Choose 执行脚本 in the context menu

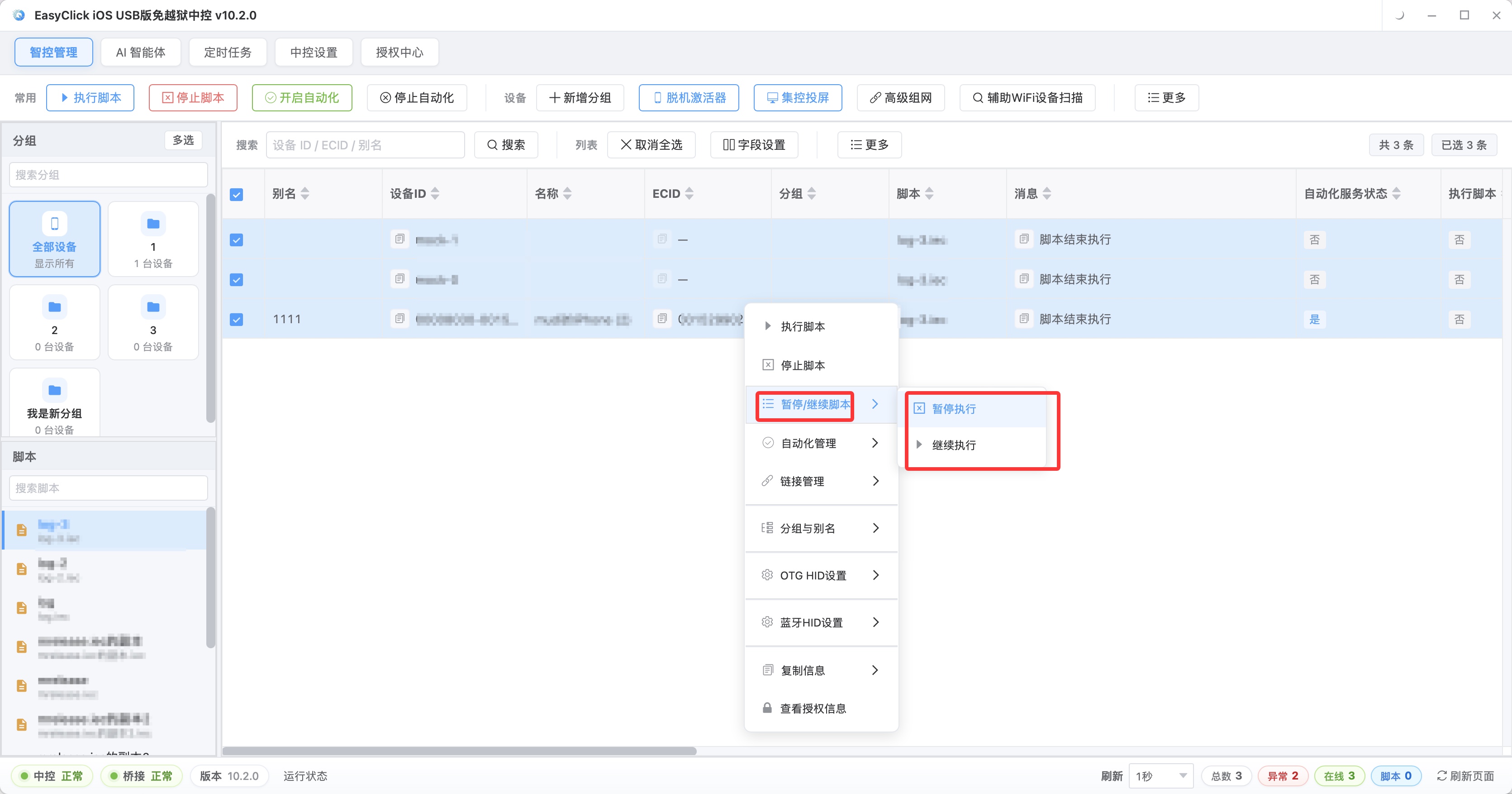pos(821,326)
